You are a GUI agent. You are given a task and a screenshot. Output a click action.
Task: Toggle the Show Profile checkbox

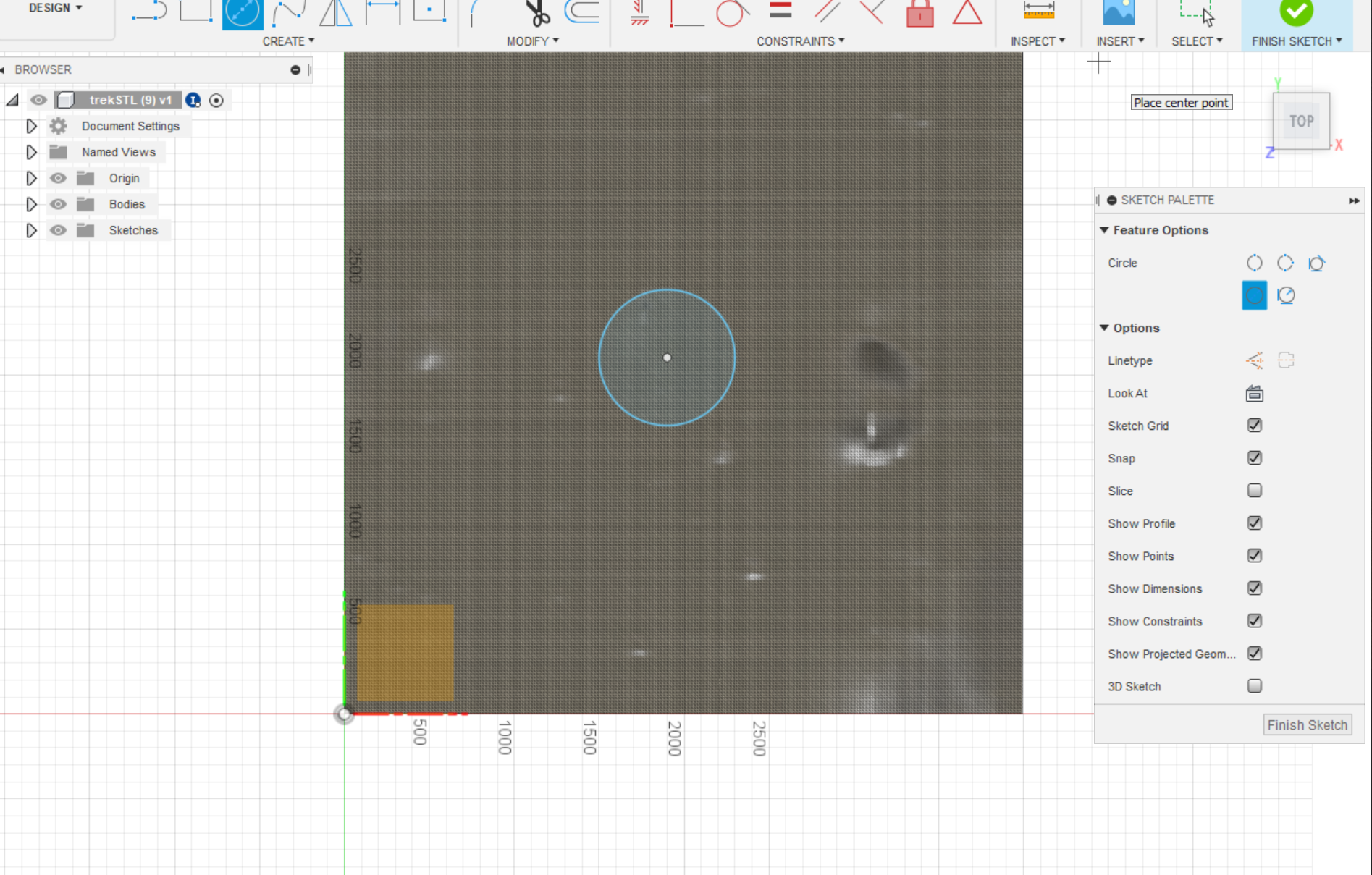1255,523
